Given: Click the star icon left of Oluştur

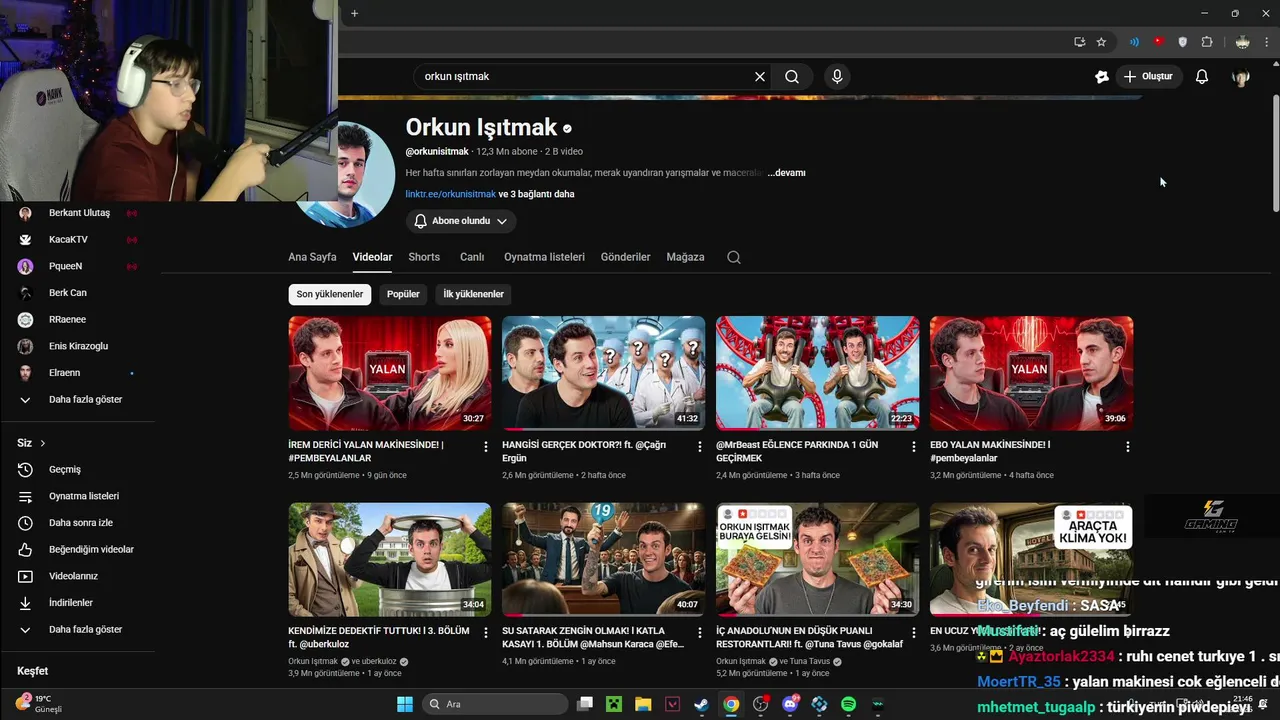Looking at the screenshot, I should 1102,76.
